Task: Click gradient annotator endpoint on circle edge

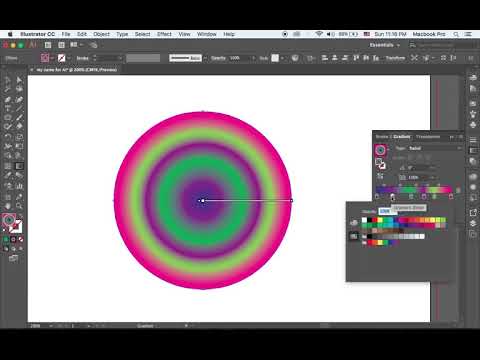Action: tap(292, 200)
